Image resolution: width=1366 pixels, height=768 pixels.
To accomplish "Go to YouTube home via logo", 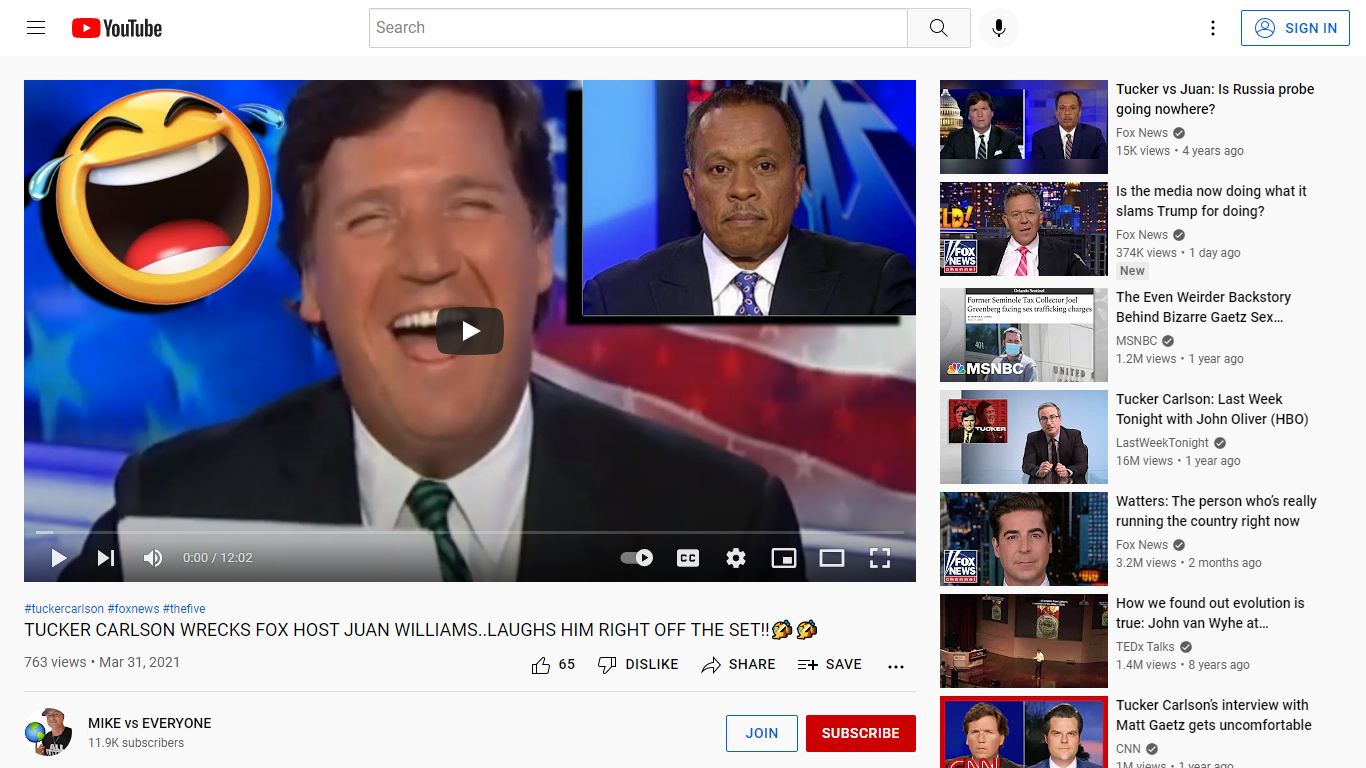I will (x=117, y=28).
